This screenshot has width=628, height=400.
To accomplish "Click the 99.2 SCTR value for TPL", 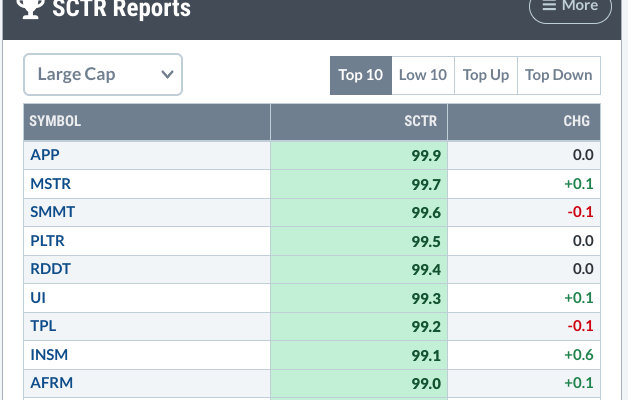I will 426,327.
